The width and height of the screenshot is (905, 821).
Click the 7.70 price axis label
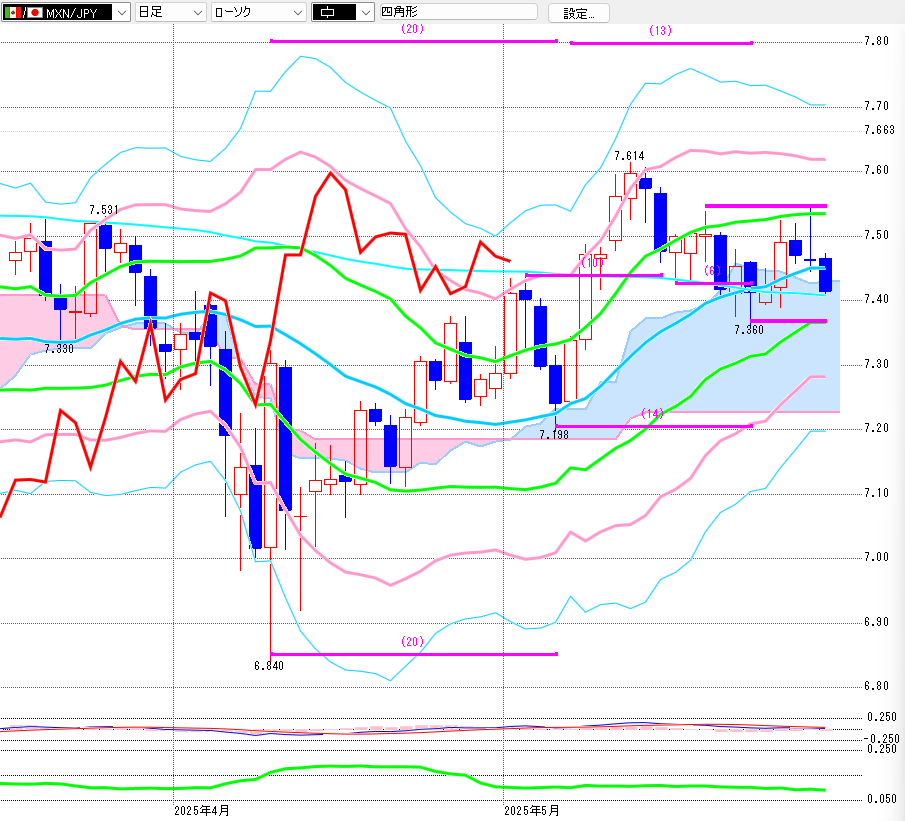tap(876, 106)
